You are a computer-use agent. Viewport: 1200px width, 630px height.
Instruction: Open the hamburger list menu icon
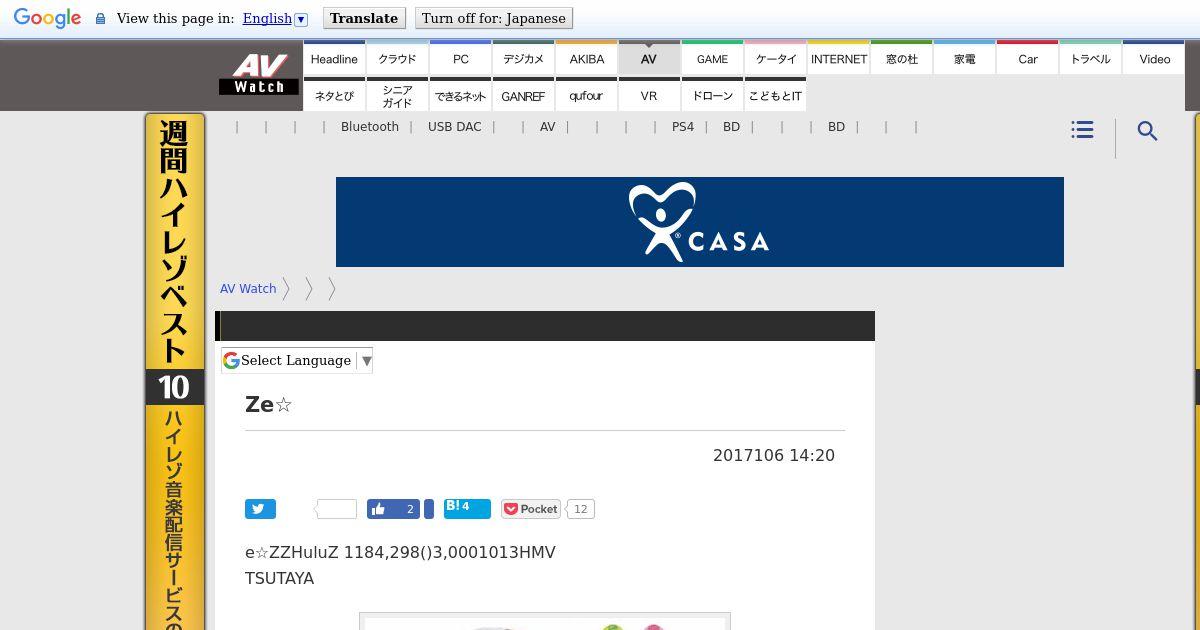(1082, 130)
